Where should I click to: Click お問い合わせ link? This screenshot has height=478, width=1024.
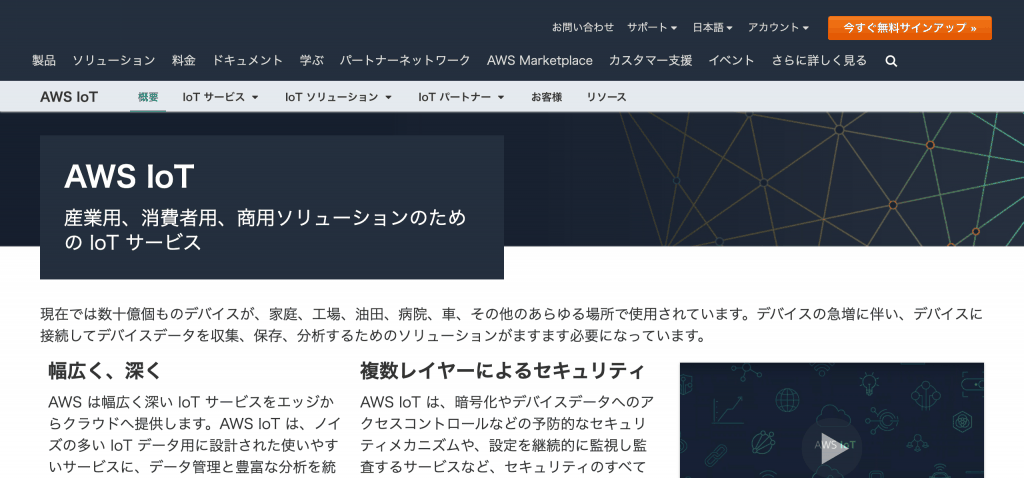tap(583, 27)
